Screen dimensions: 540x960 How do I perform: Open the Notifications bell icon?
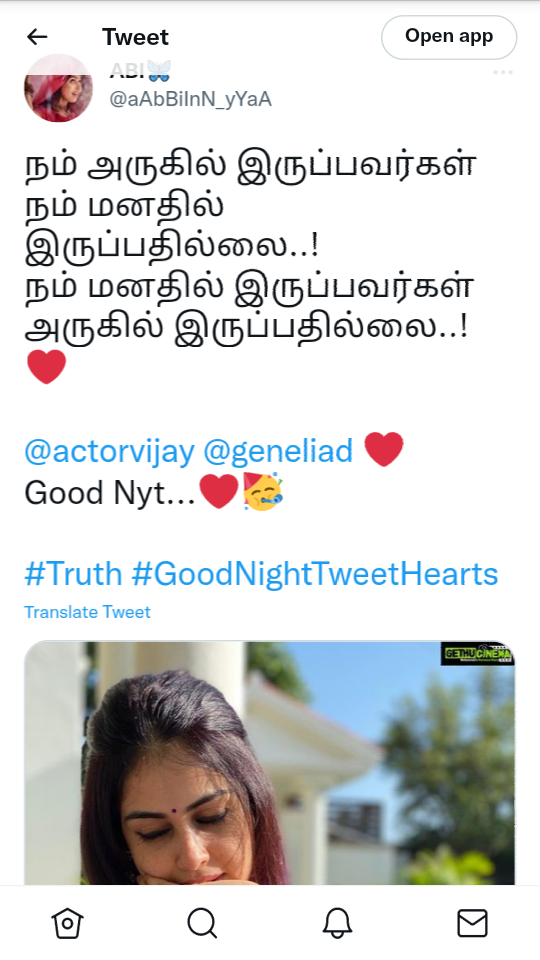coord(337,923)
